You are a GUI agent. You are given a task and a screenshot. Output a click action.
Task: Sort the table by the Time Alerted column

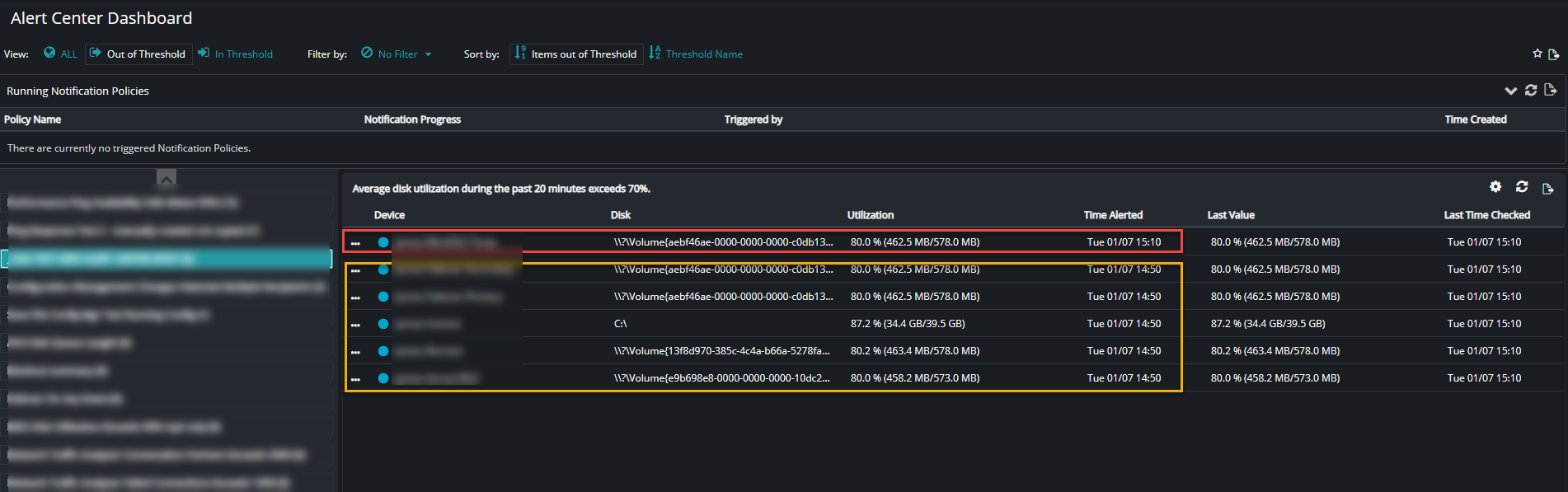(x=1113, y=215)
